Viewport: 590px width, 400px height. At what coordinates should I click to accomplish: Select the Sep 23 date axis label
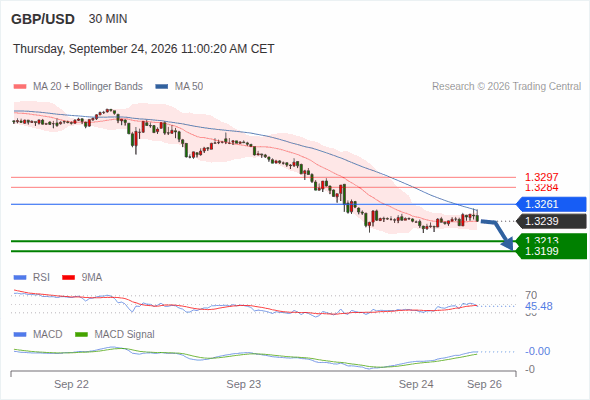click(x=244, y=384)
